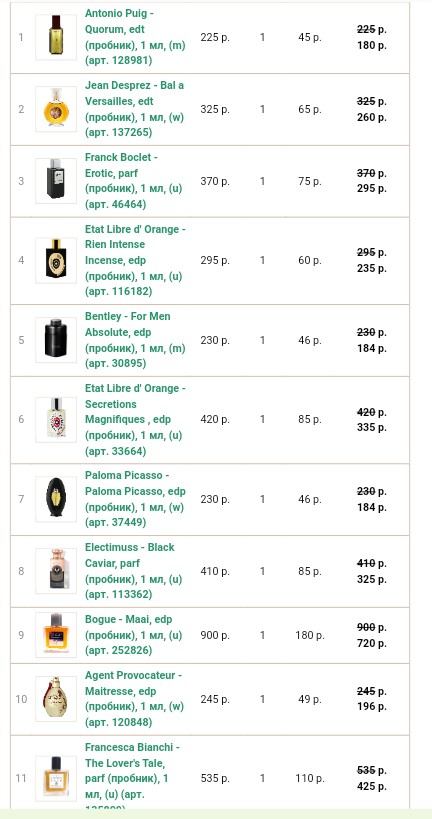Screen dimensions: 432x819
Task: Open the Bal a Versailles perfume image
Action: pyautogui.click(x=56, y=109)
